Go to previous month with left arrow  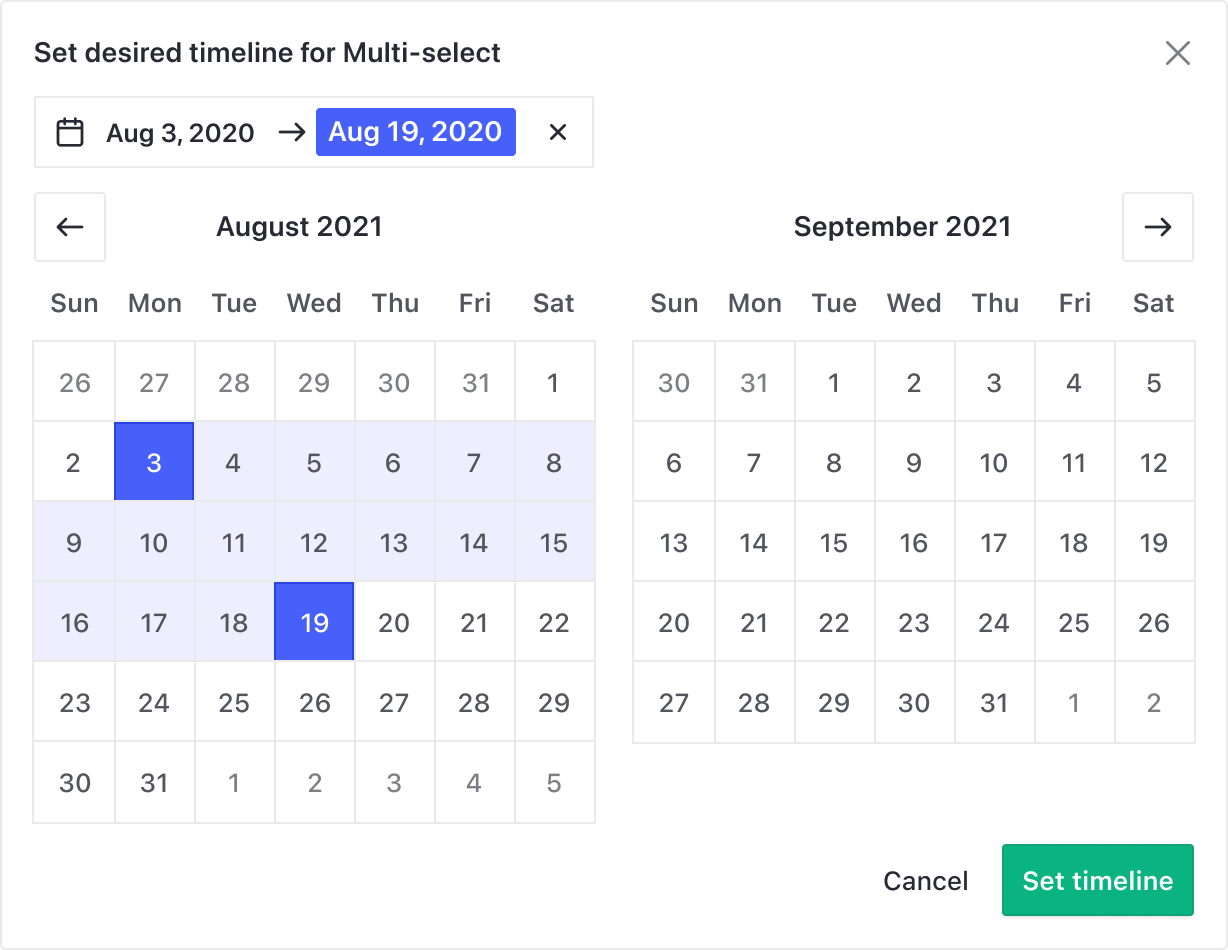(x=70, y=227)
